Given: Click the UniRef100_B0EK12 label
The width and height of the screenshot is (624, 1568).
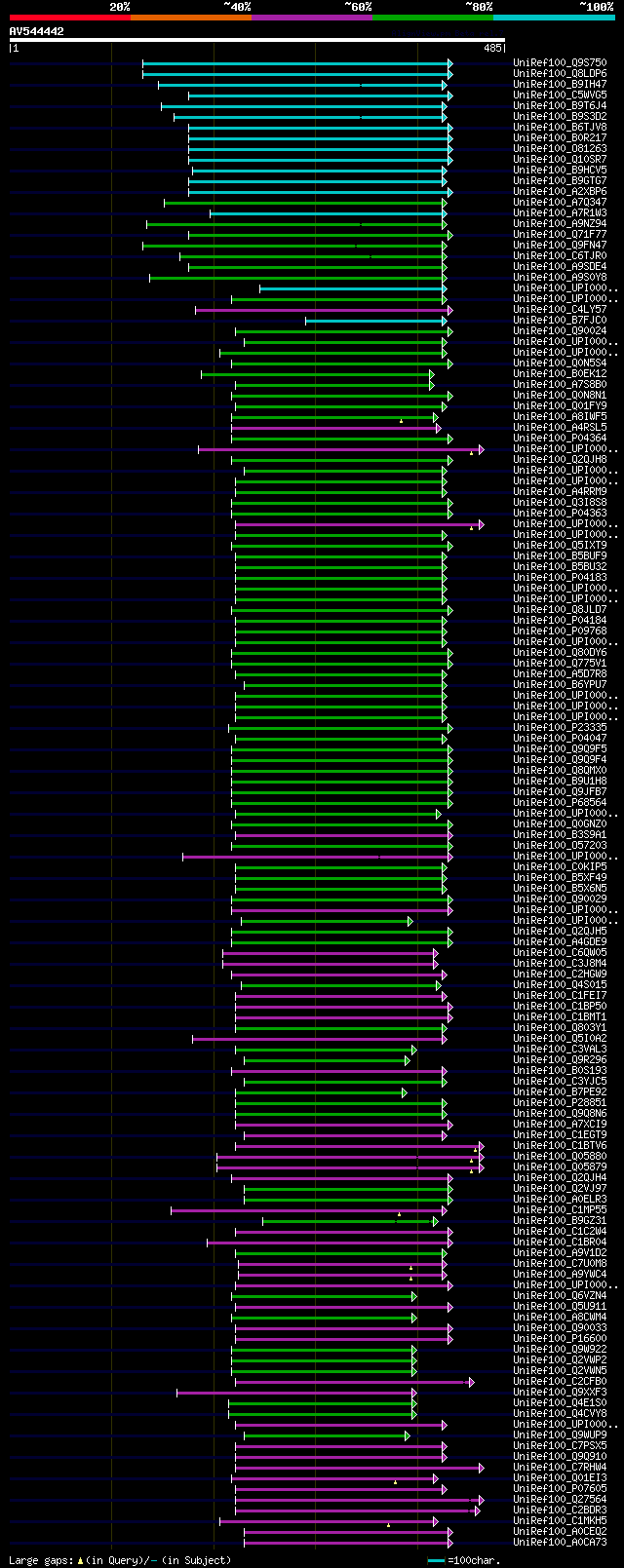Looking at the screenshot, I should point(560,374).
